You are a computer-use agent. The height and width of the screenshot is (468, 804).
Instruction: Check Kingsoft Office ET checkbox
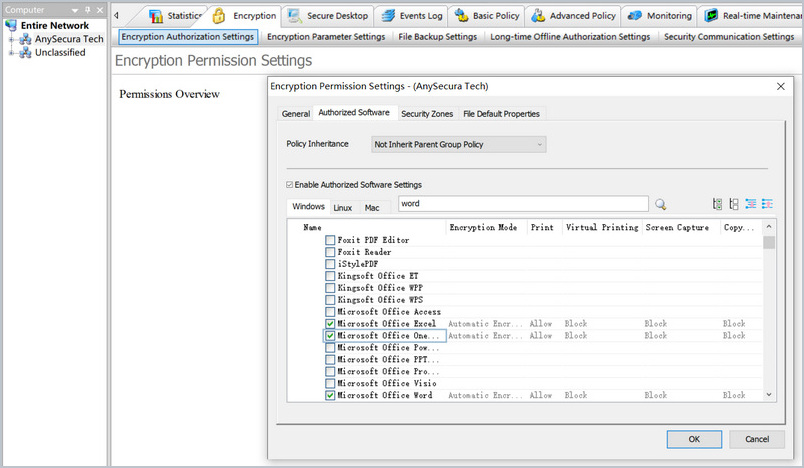tap(330, 276)
